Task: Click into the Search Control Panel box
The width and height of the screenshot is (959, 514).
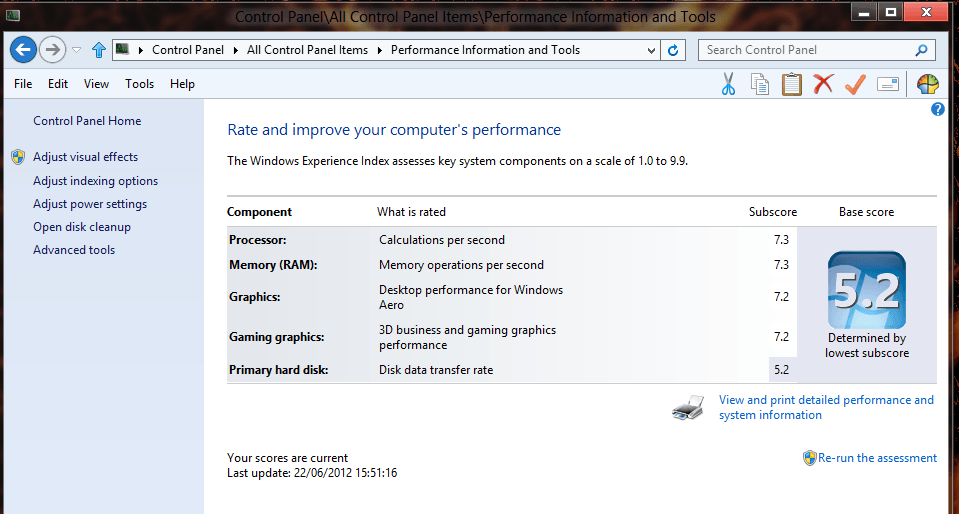Action: point(816,50)
